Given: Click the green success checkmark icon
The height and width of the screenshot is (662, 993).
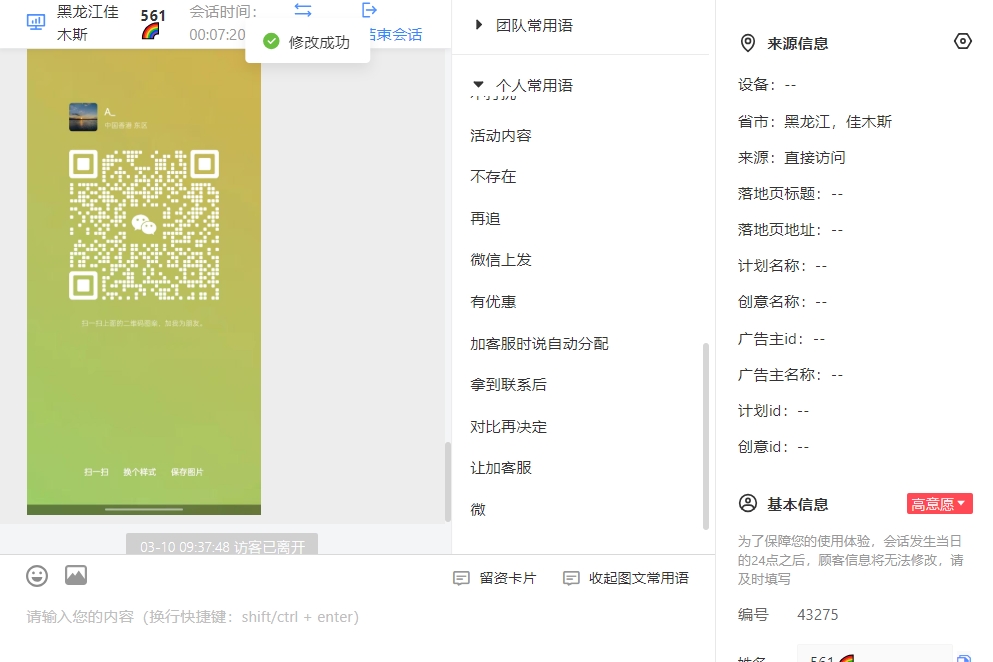Looking at the screenshot, I should [x=271, y=42].
